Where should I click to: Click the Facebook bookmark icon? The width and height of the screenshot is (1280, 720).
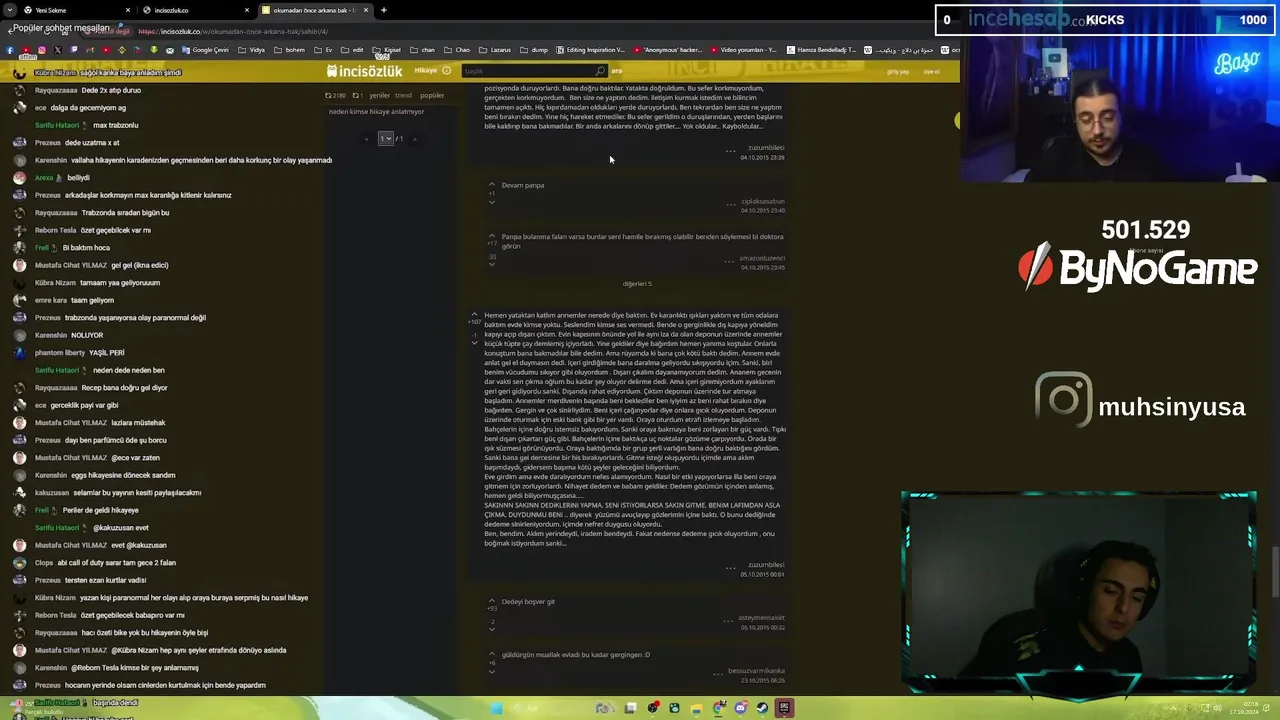pyautogui.click(x=10, y=50)
